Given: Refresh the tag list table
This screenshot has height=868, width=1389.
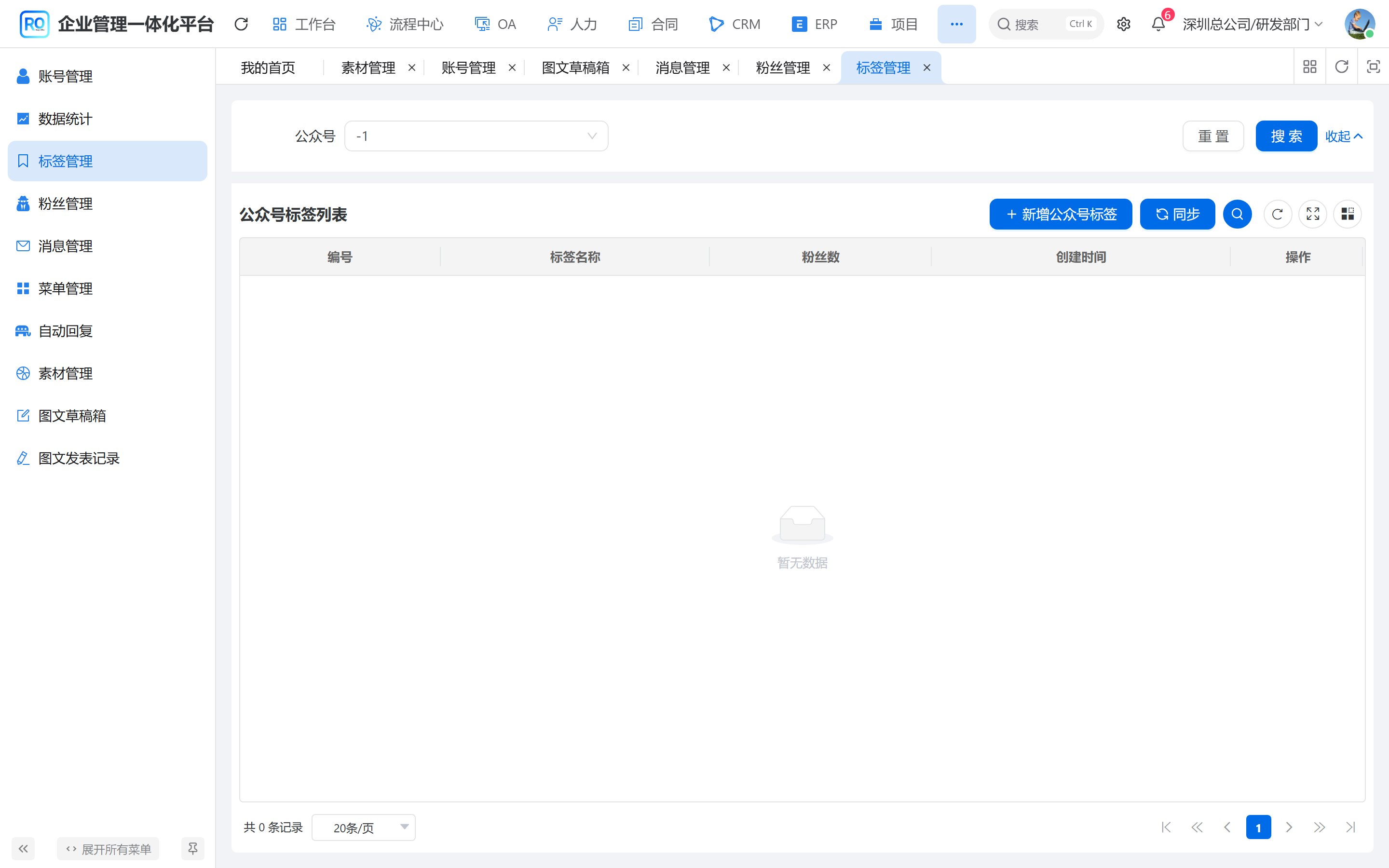Looking at the screenshot, I should (x=1277, y=214).
